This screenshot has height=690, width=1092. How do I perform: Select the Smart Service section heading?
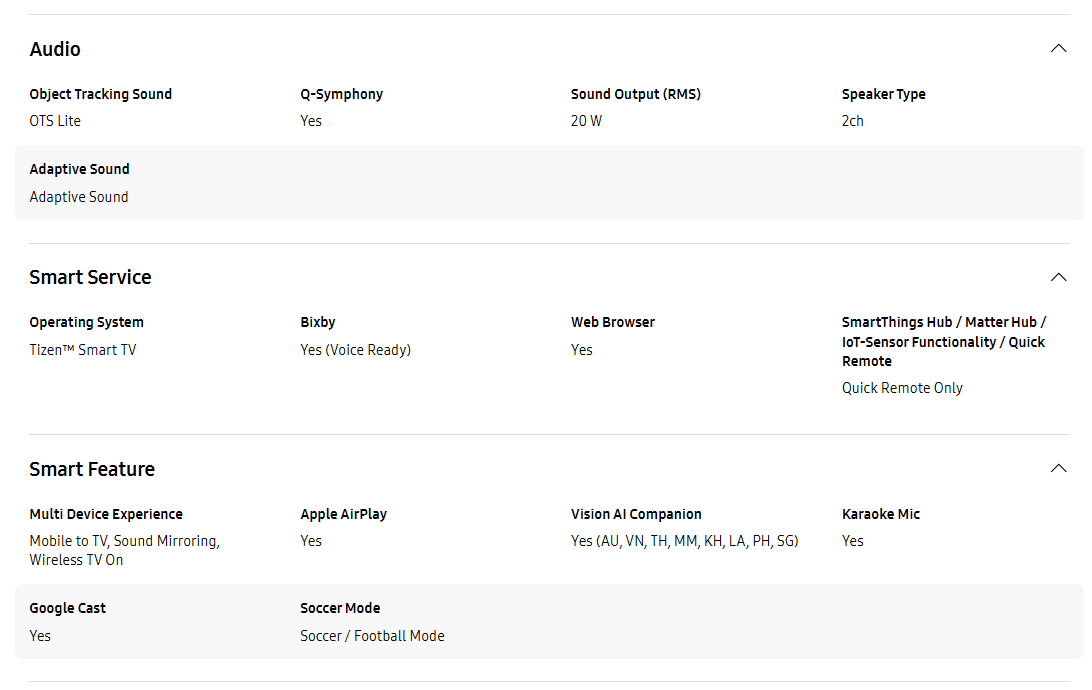91,277
